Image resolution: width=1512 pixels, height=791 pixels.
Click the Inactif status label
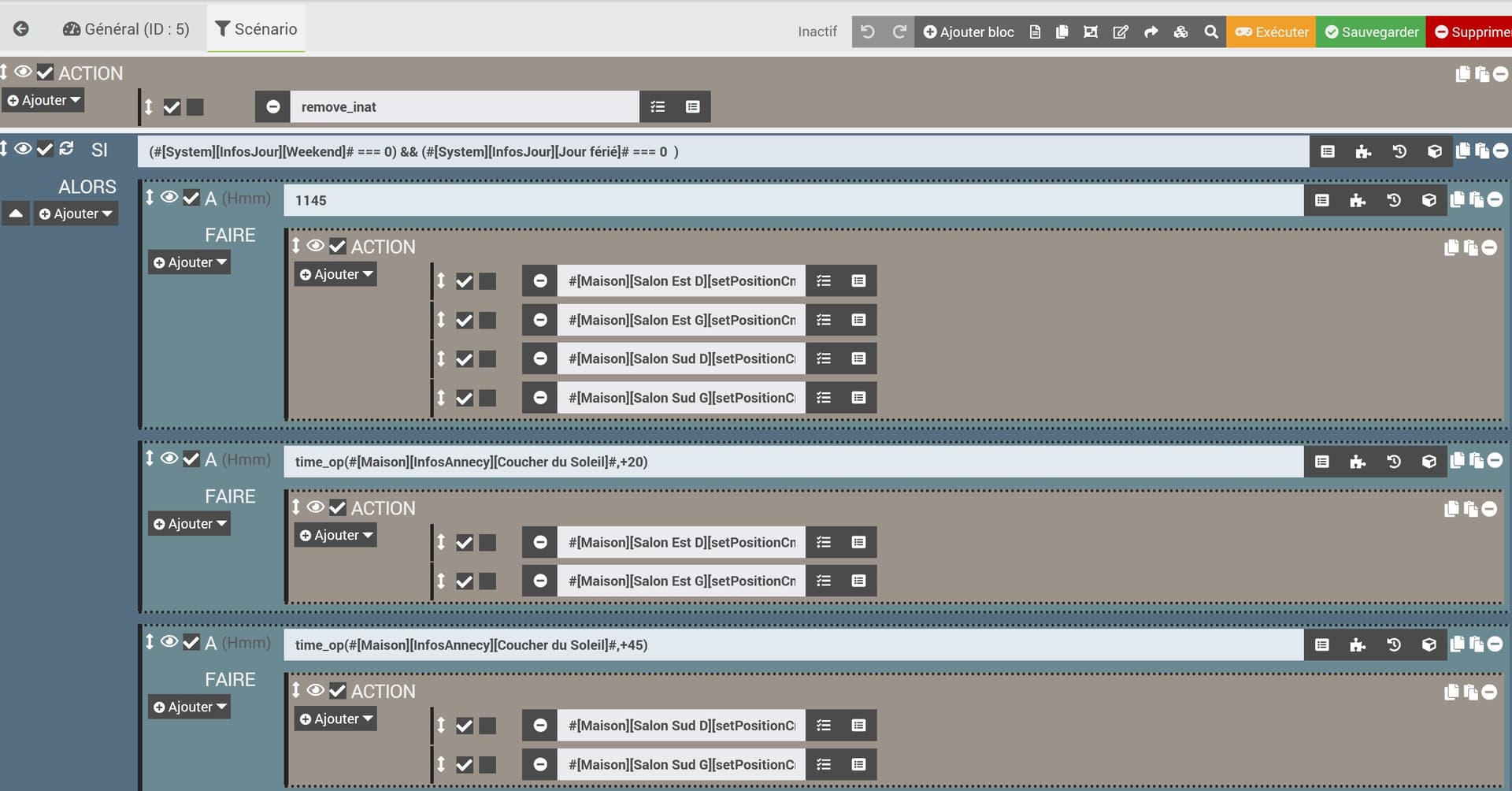[x=817, y=32]
